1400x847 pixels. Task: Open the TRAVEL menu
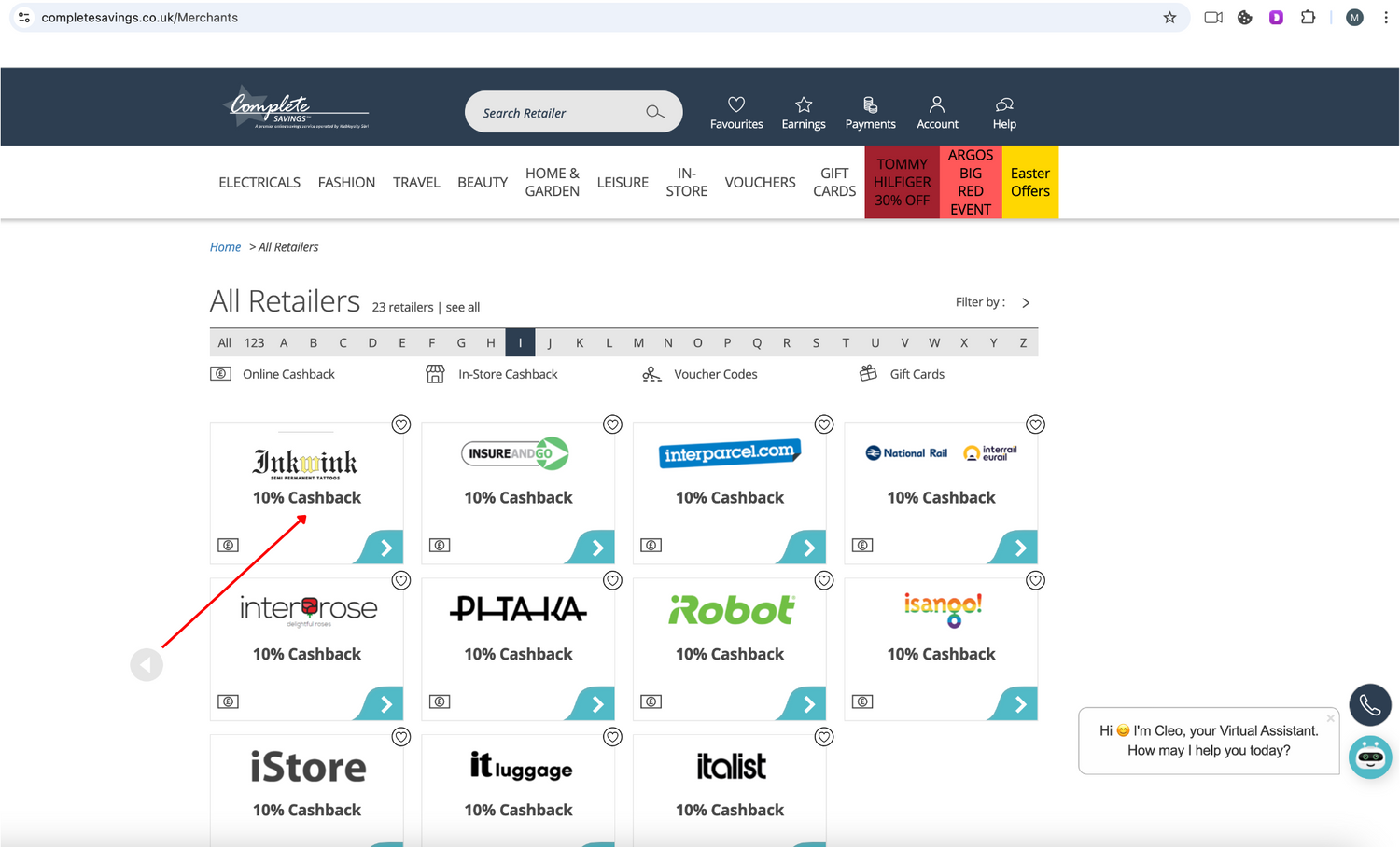[416, 182]
